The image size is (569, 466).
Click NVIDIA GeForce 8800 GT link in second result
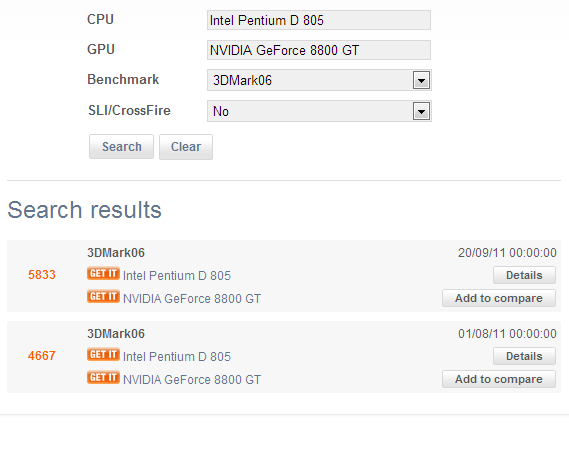coord(192,380)
